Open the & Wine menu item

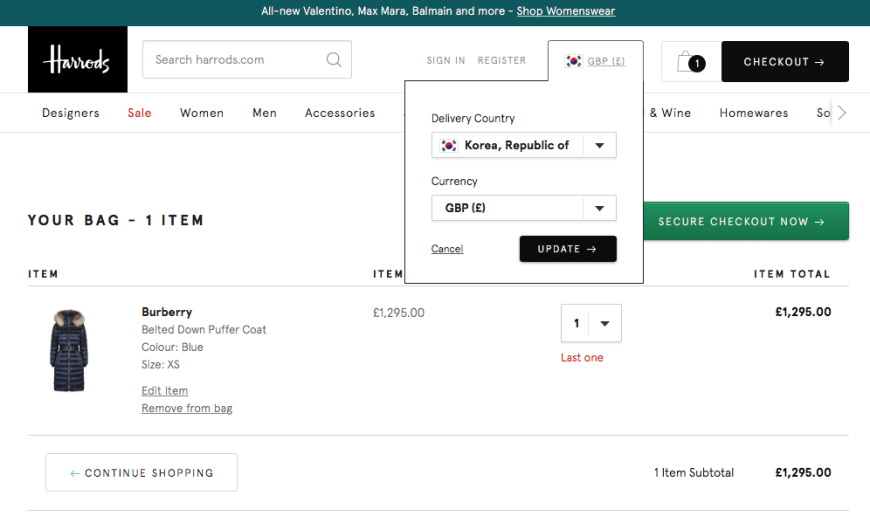670,113
